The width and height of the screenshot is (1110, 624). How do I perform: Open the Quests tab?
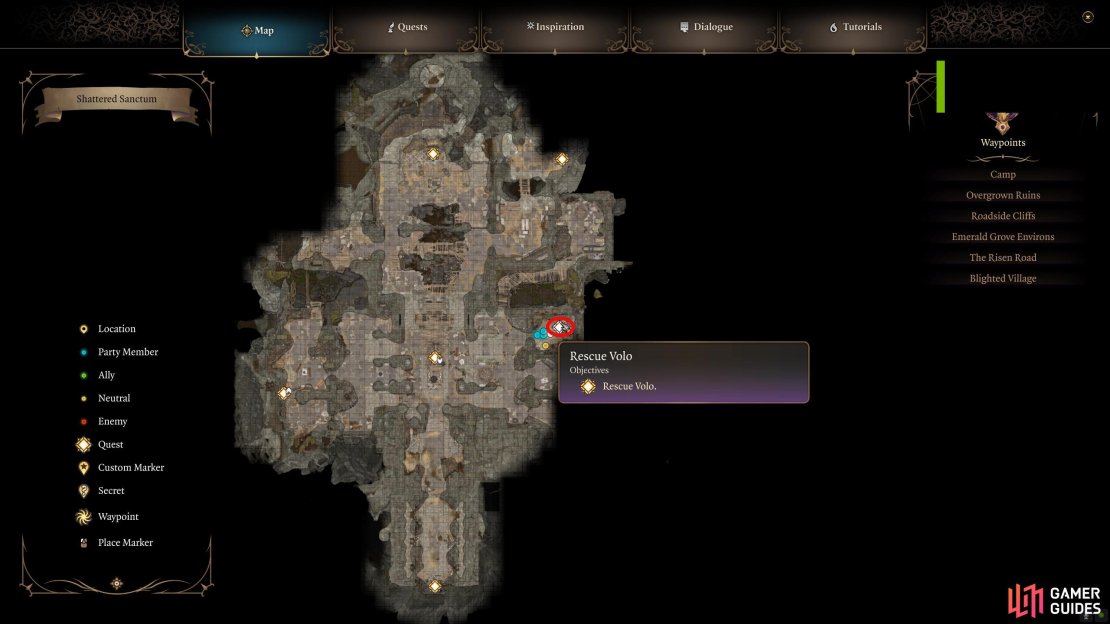[x=407, y=27]
